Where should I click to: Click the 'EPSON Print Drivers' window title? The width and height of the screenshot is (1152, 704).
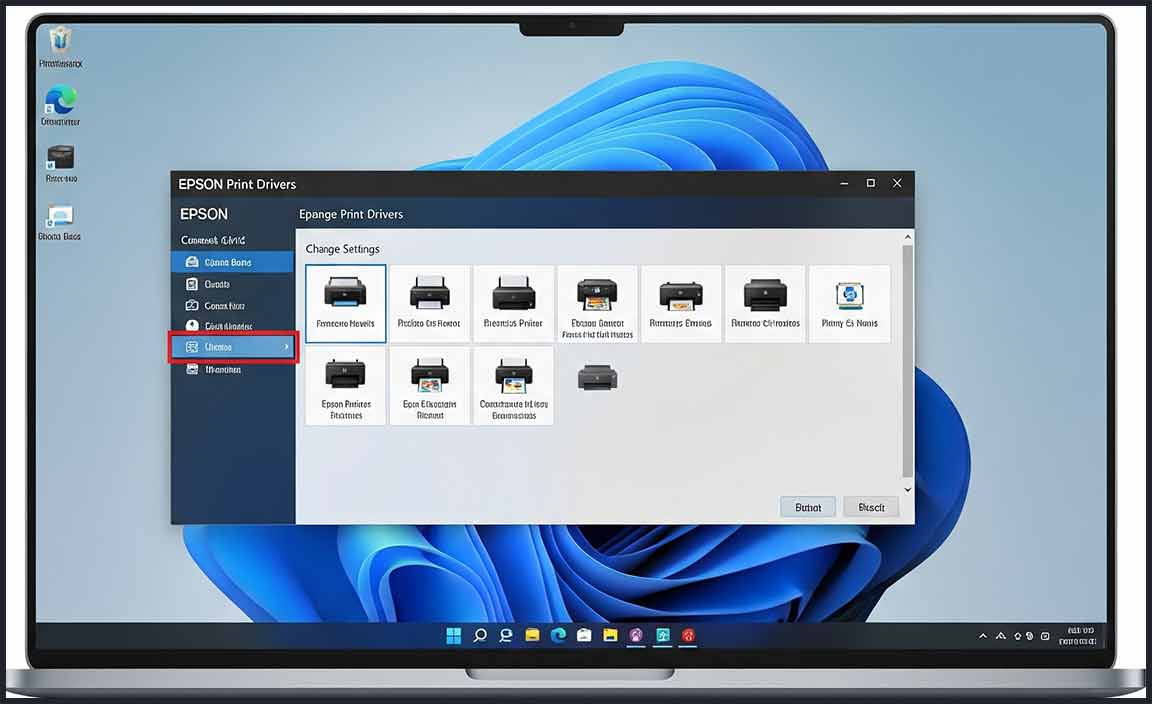pos(237,184)
